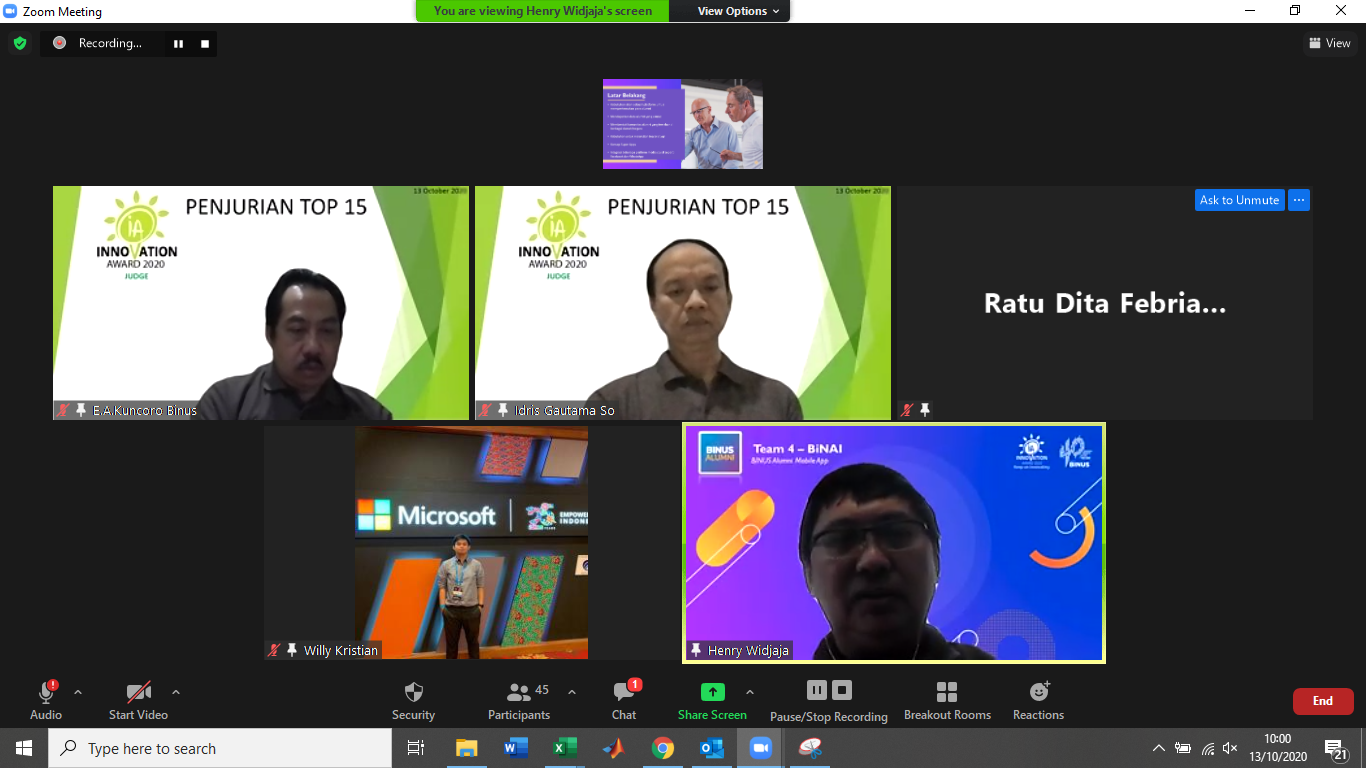Expand video options chevron

[x=176, y=692]
